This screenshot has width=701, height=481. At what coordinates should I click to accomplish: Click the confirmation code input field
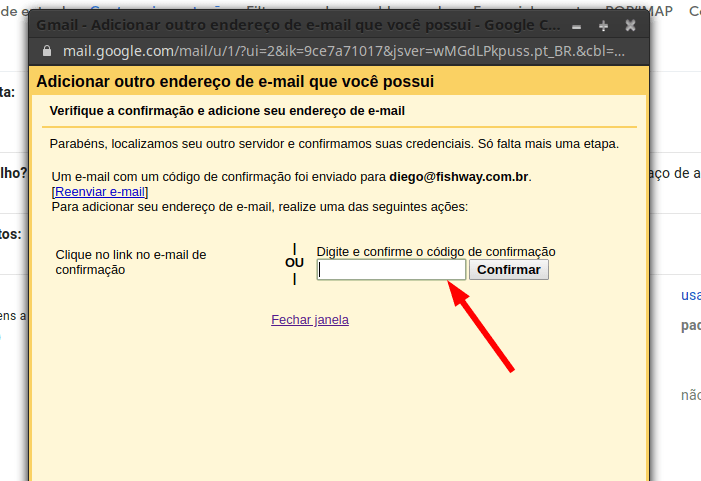(x=391, y=270)
